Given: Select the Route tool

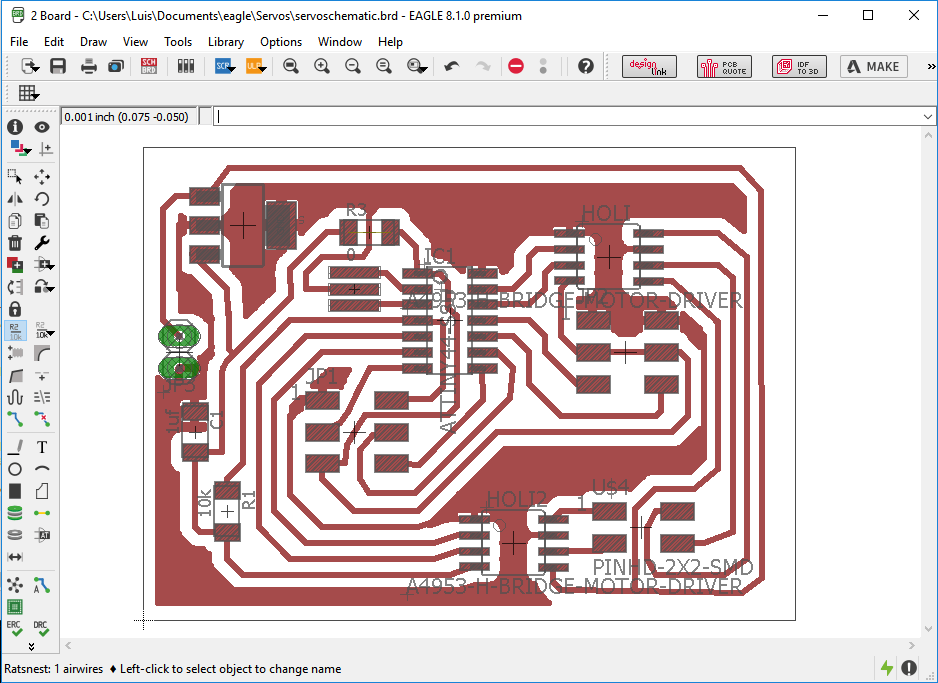Looking at the screenshot, I should (15, 419).
